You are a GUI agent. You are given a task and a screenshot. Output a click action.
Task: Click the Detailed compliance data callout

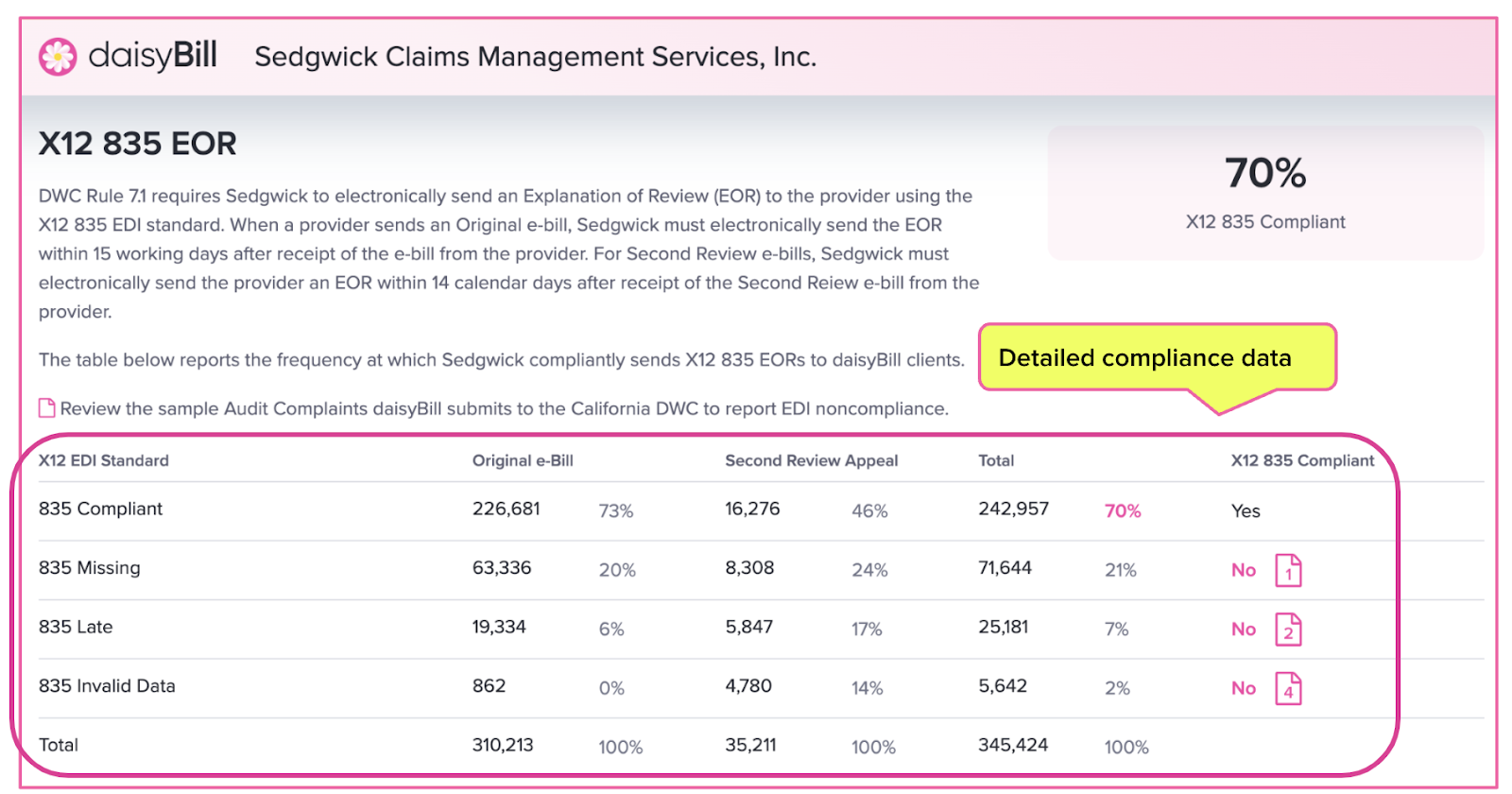click(1157, 357)
